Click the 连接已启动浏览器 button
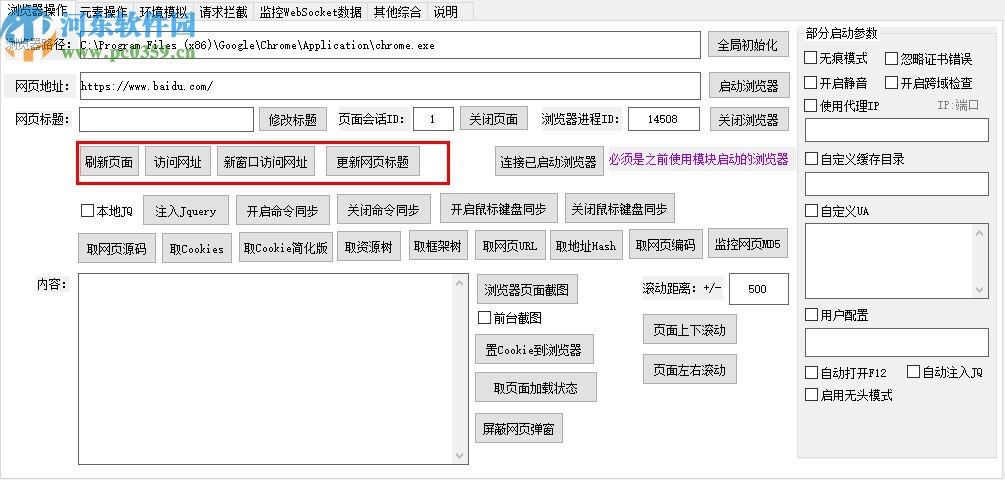 pos(549,161)
